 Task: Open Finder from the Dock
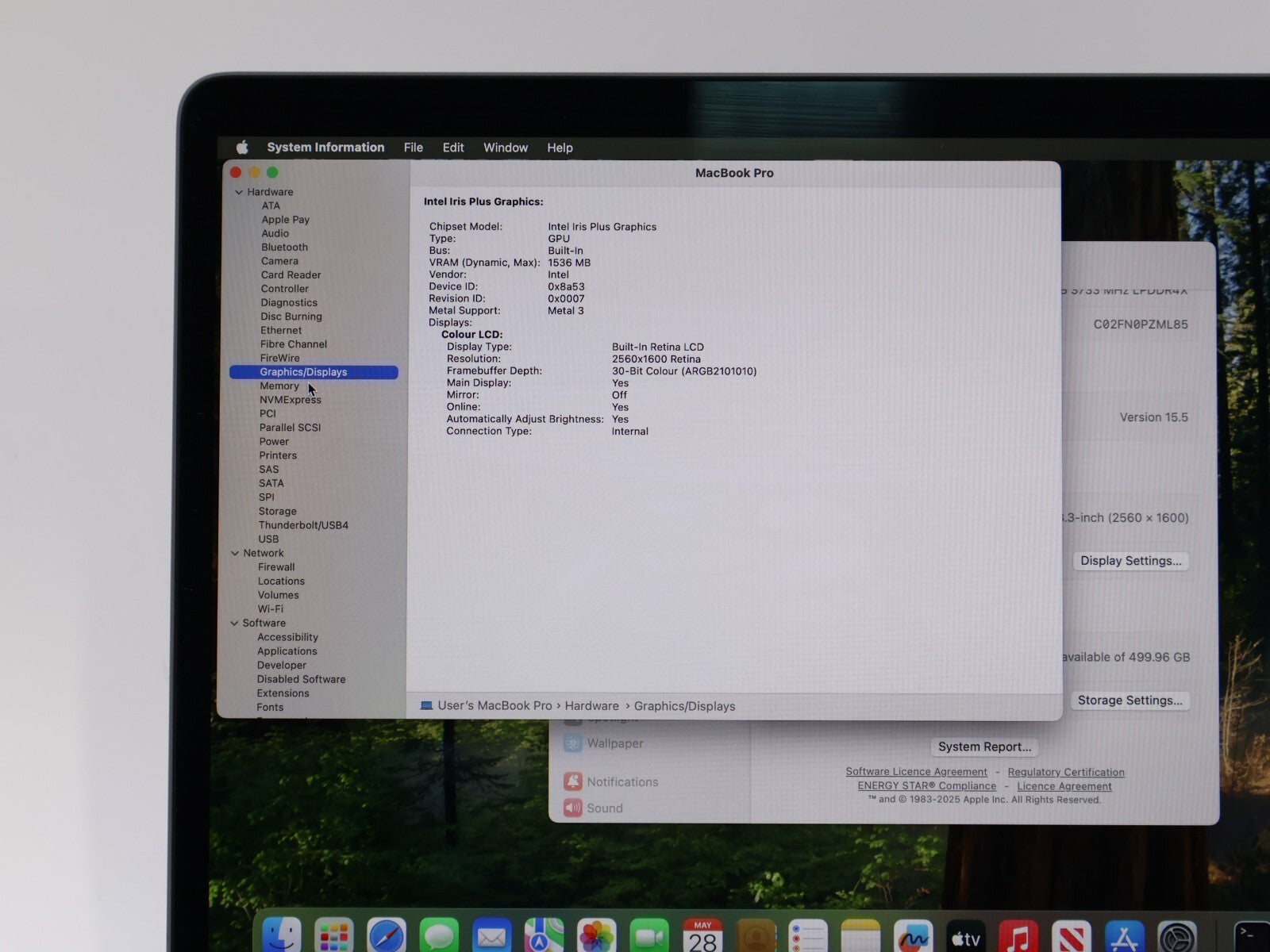click(x=282, y=936)
